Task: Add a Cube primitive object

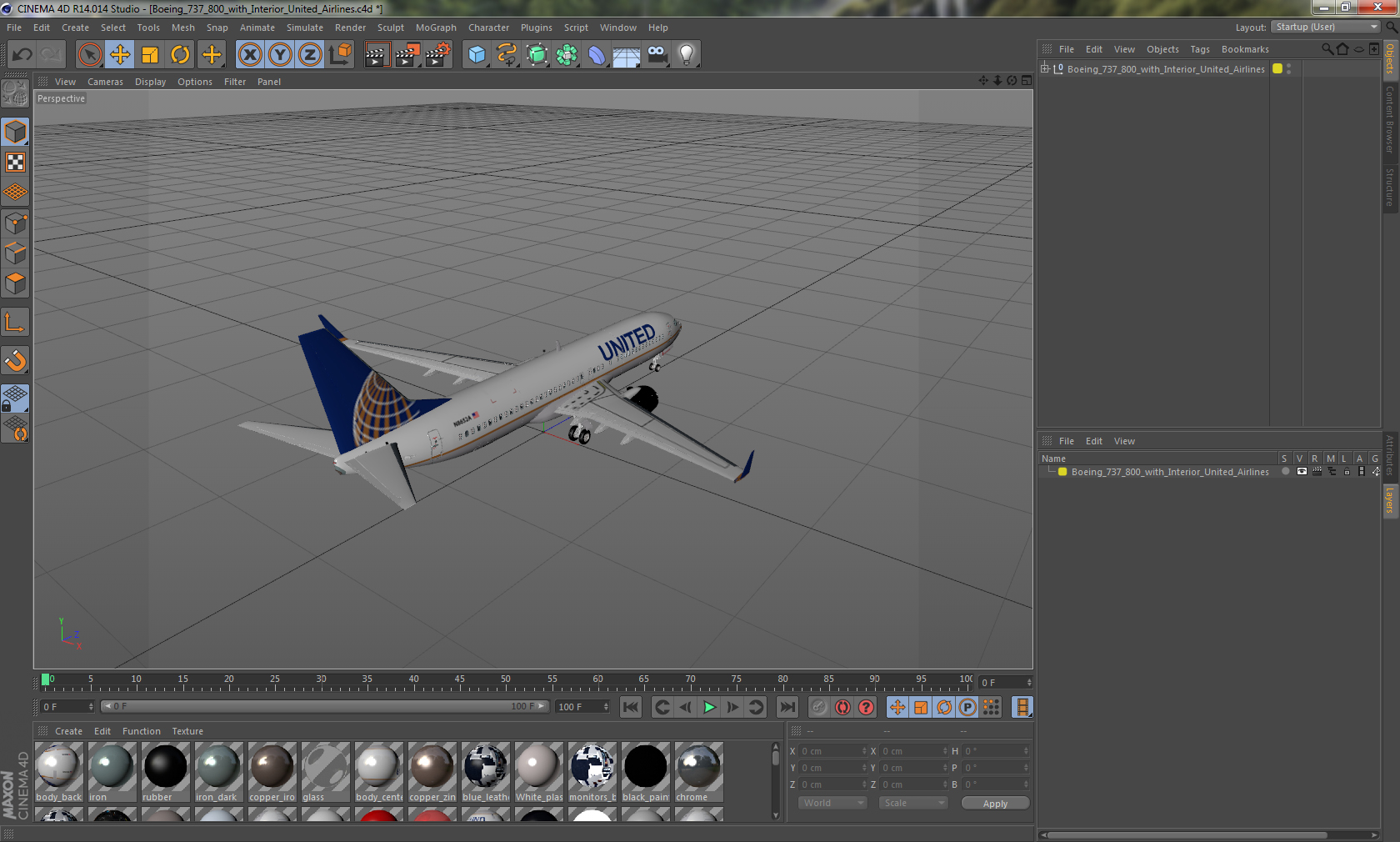Action: pos(477,55)
